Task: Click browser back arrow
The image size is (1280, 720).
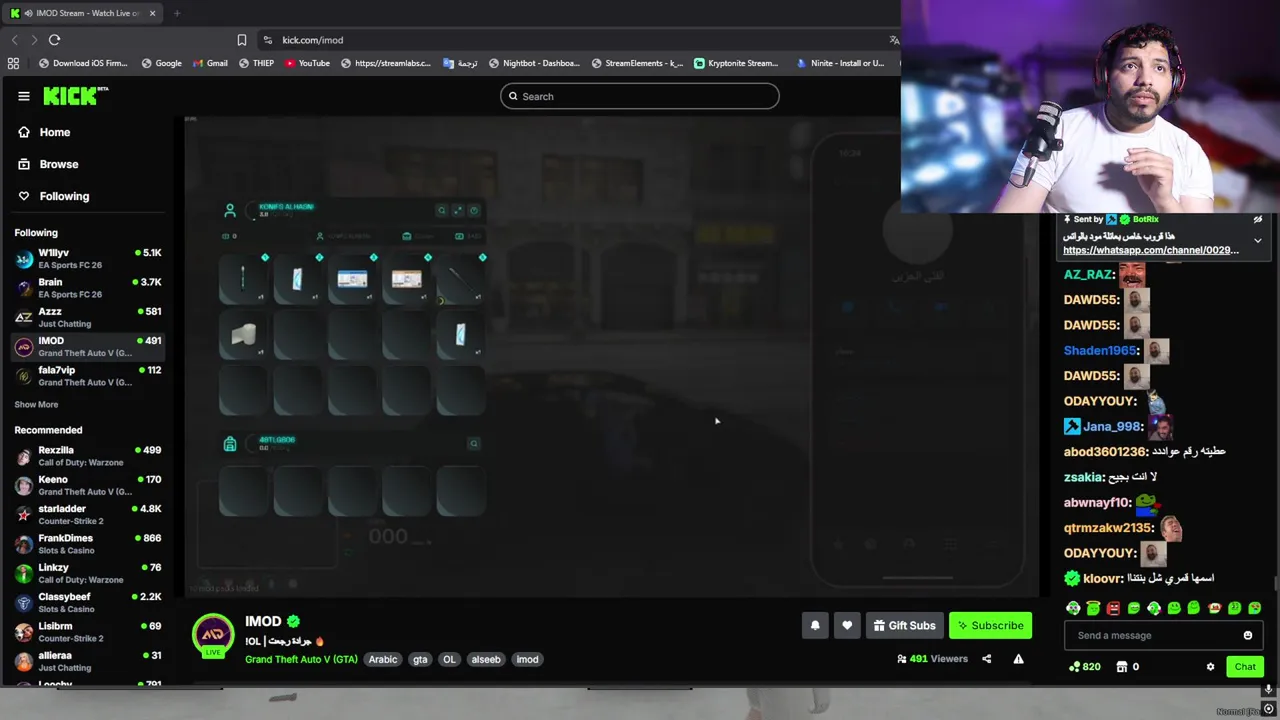Action: tap(14, 40)
